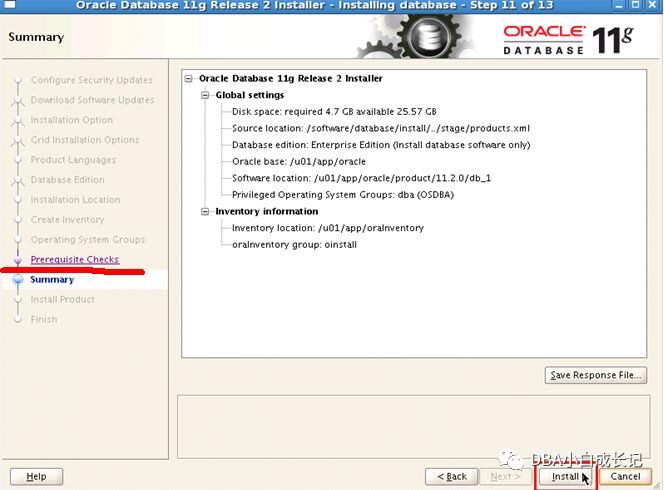Viewport: 664px width, 490px height.
Task: Maximize the installer window
Action: coord(636,5)
